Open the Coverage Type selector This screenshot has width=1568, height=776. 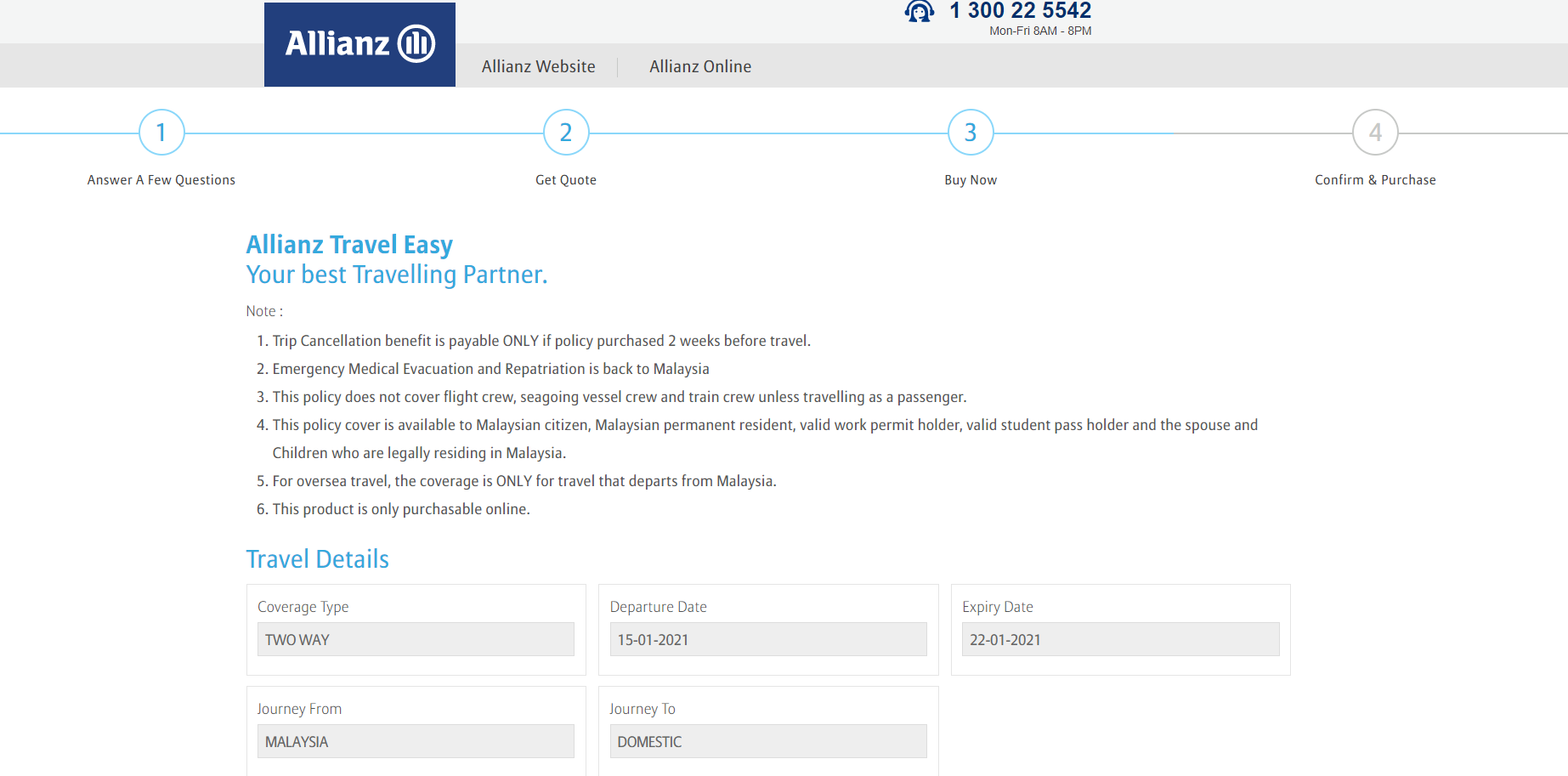pyautogui.click(x=416, y=639)
